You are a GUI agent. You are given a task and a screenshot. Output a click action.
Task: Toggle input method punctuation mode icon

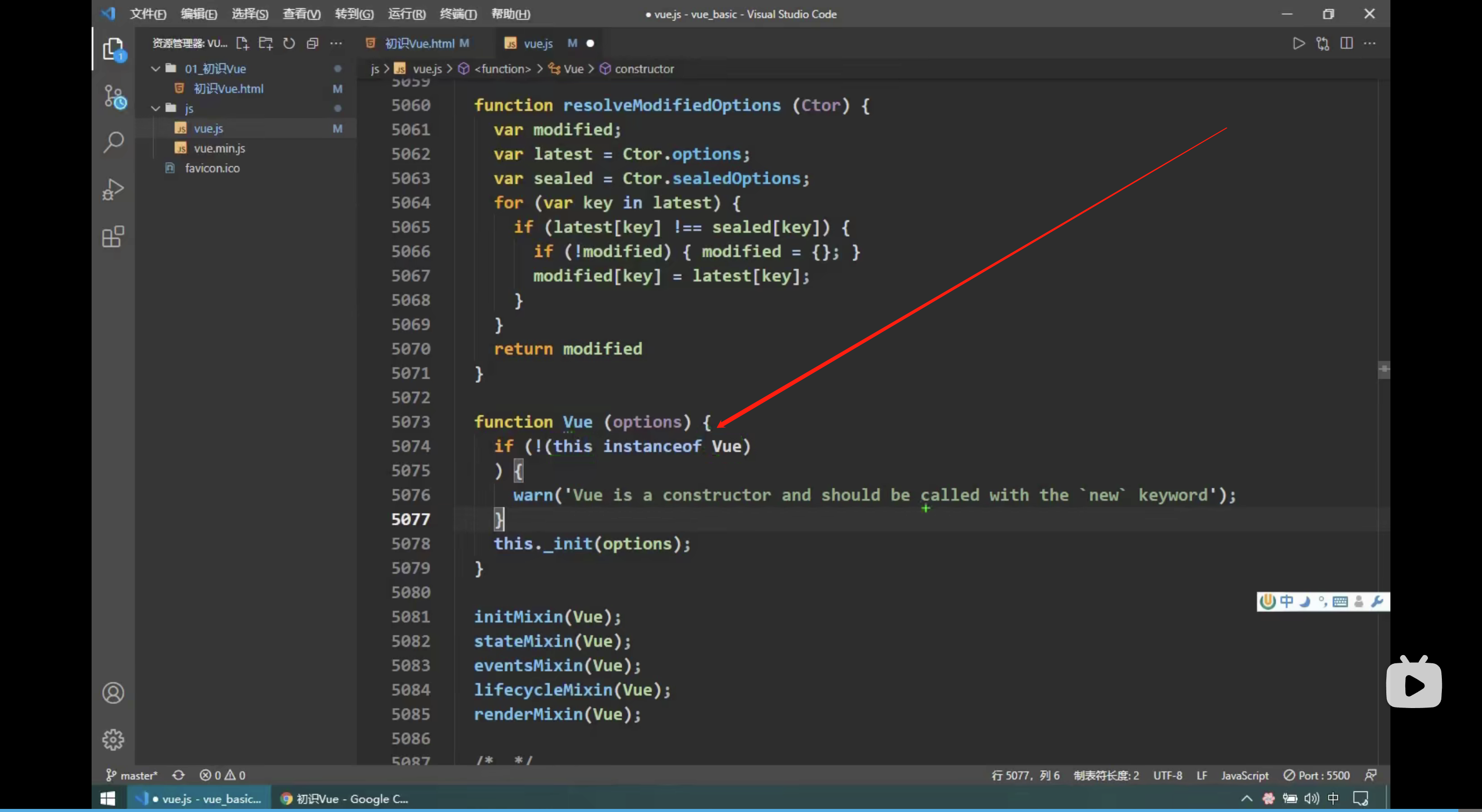(1322, 602)
